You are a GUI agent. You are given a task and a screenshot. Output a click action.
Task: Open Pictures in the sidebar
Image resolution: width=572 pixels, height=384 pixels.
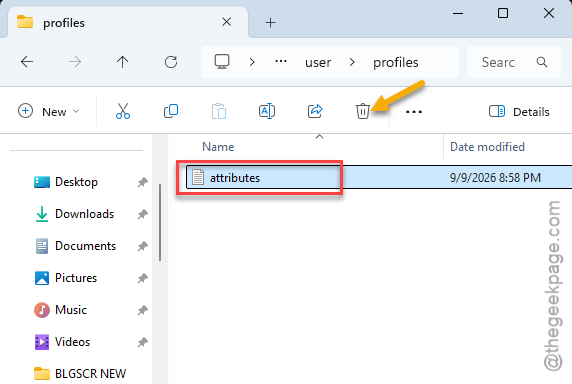click(x=76, y=278)
